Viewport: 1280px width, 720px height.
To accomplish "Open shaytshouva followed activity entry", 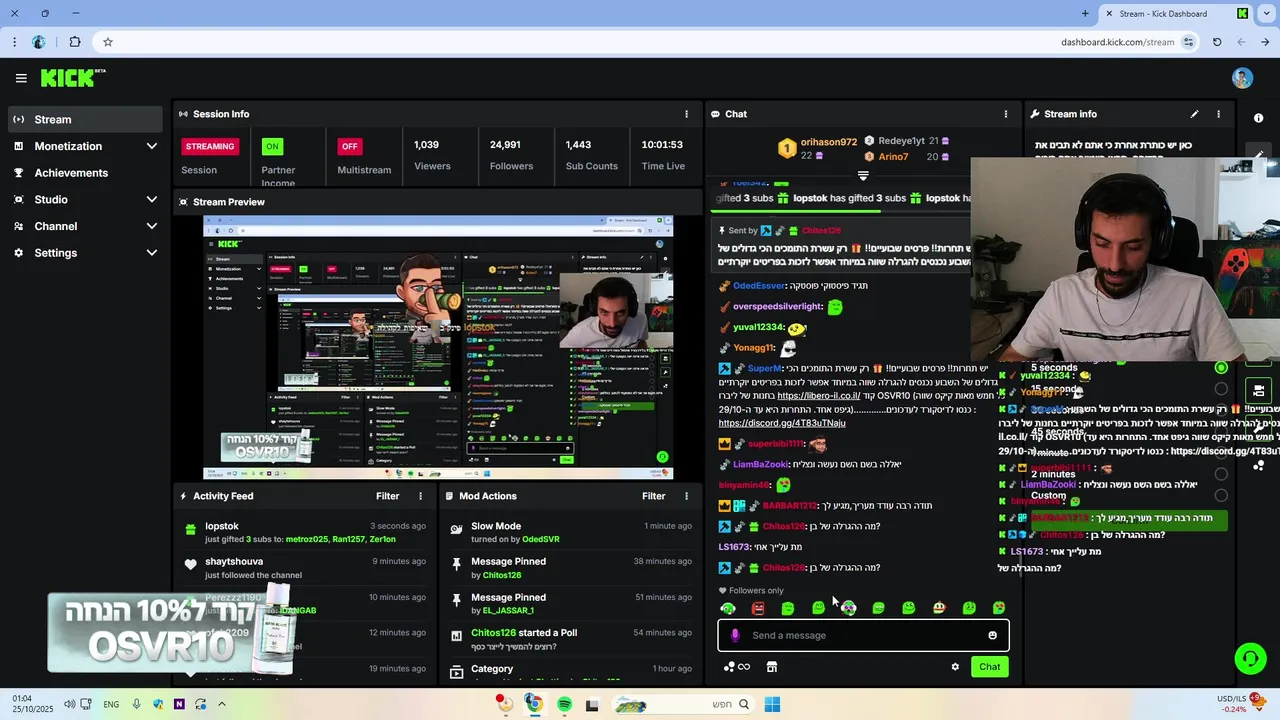I will (305, 568).
